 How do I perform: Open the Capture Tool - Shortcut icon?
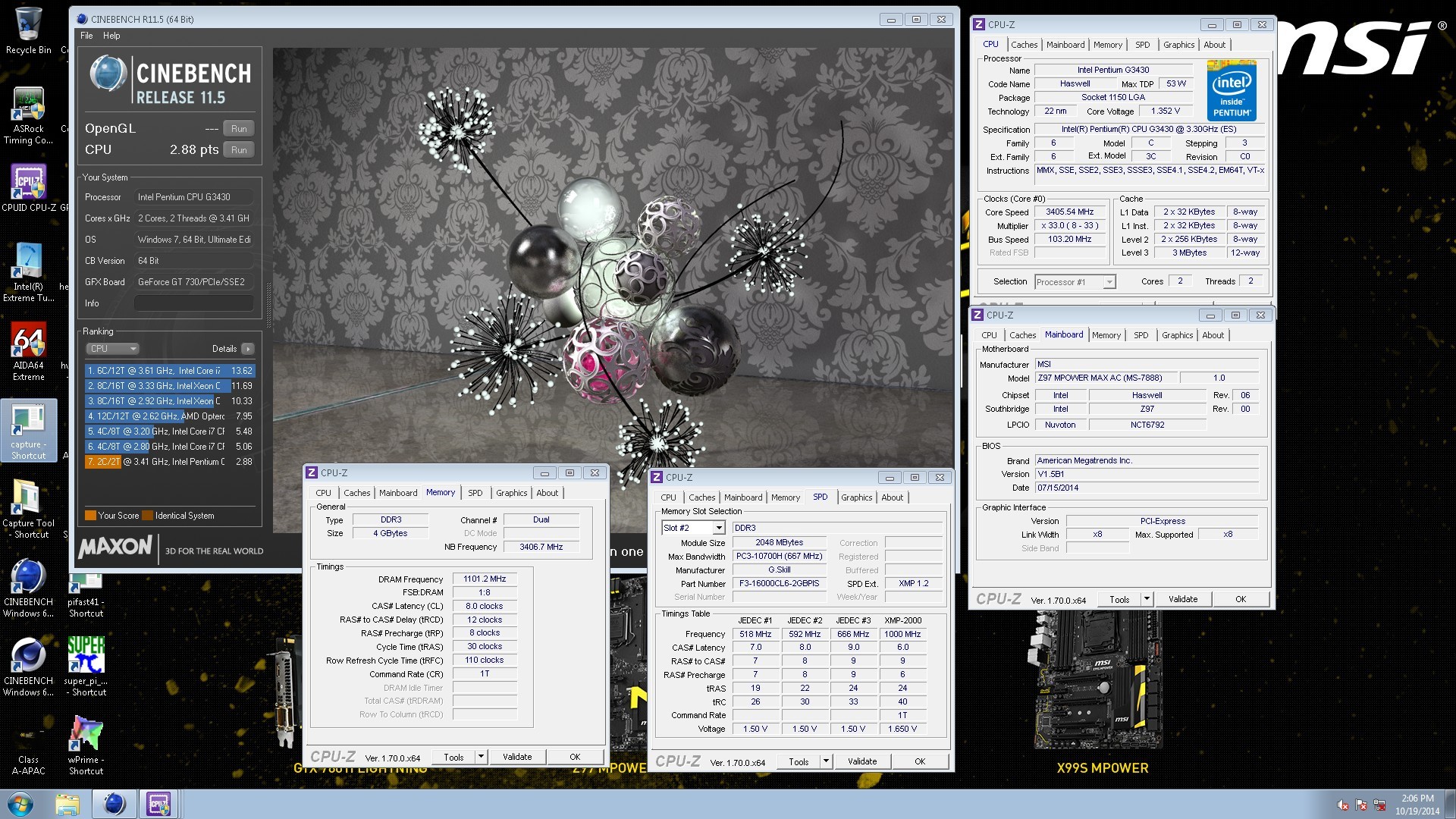tap(28, 509)
